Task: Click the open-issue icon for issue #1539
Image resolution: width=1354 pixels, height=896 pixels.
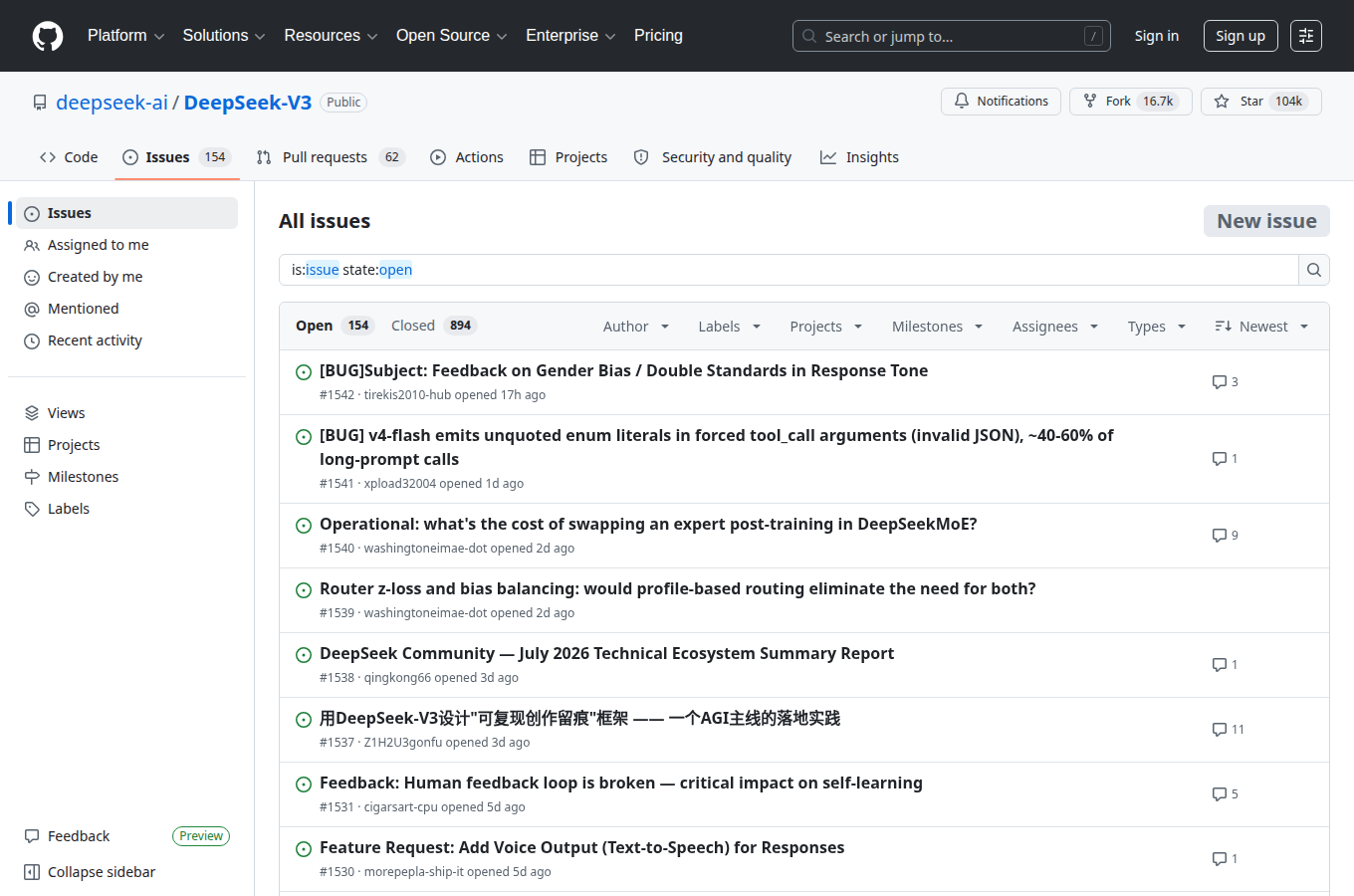Action: (304, 590)
